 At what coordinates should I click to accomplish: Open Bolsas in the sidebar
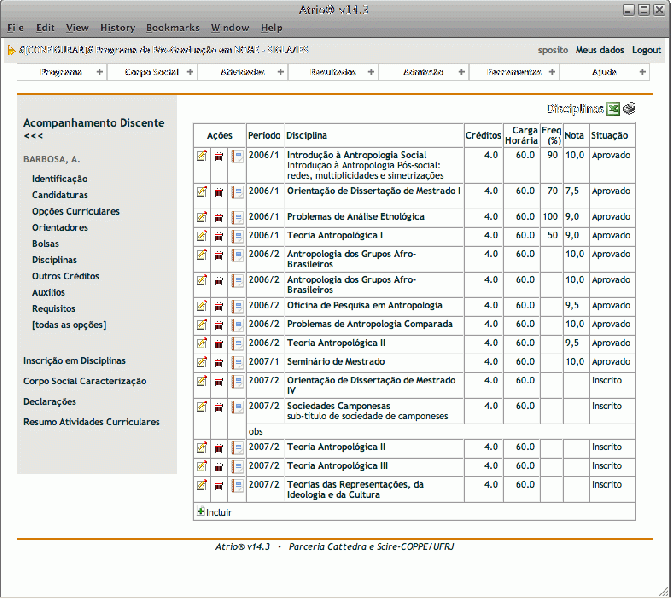(45, 244)
